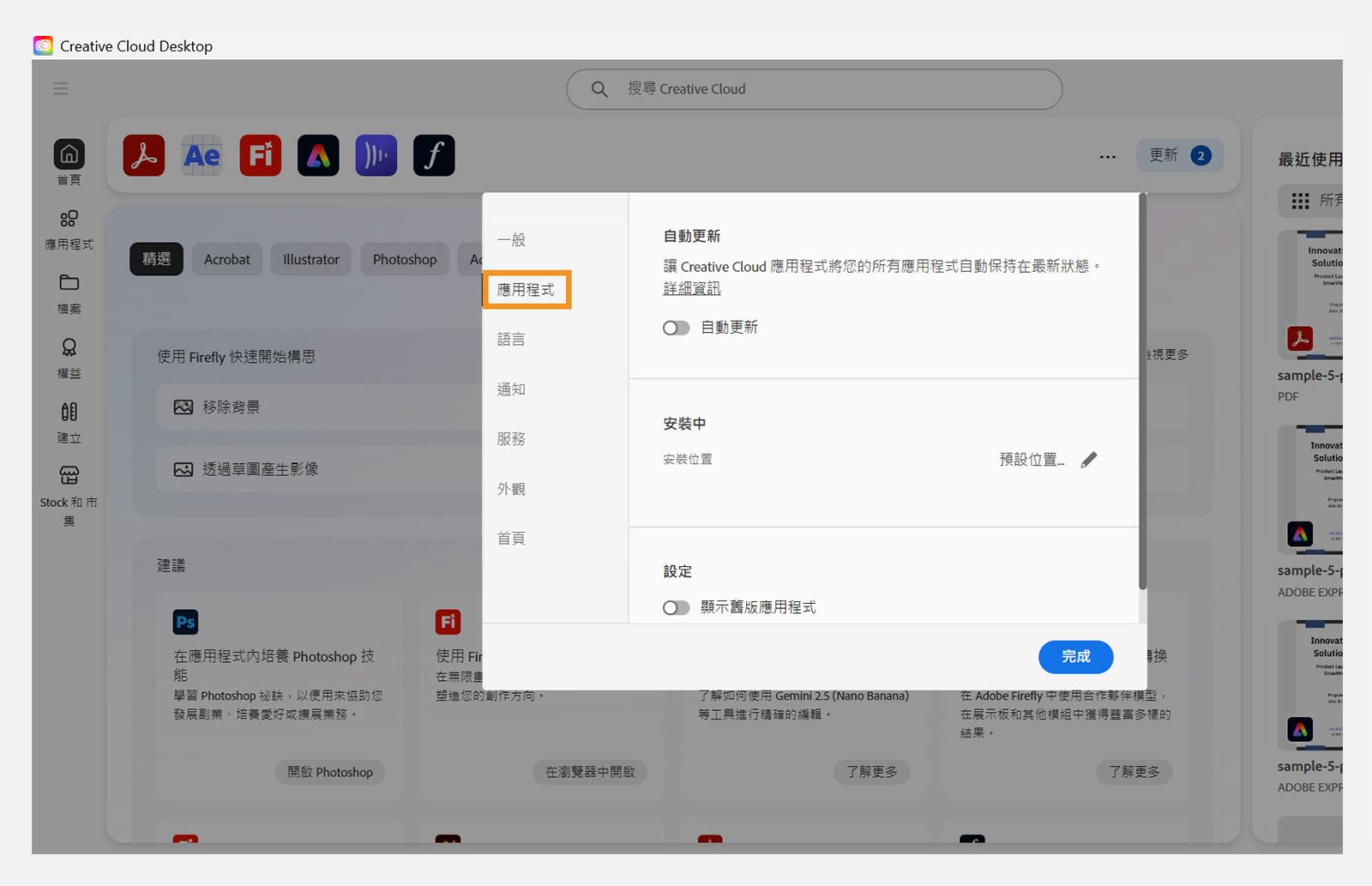Select the 服務 preferences tab
Viewport: 1372px width, 886px height.
click(x=512, y=439)
